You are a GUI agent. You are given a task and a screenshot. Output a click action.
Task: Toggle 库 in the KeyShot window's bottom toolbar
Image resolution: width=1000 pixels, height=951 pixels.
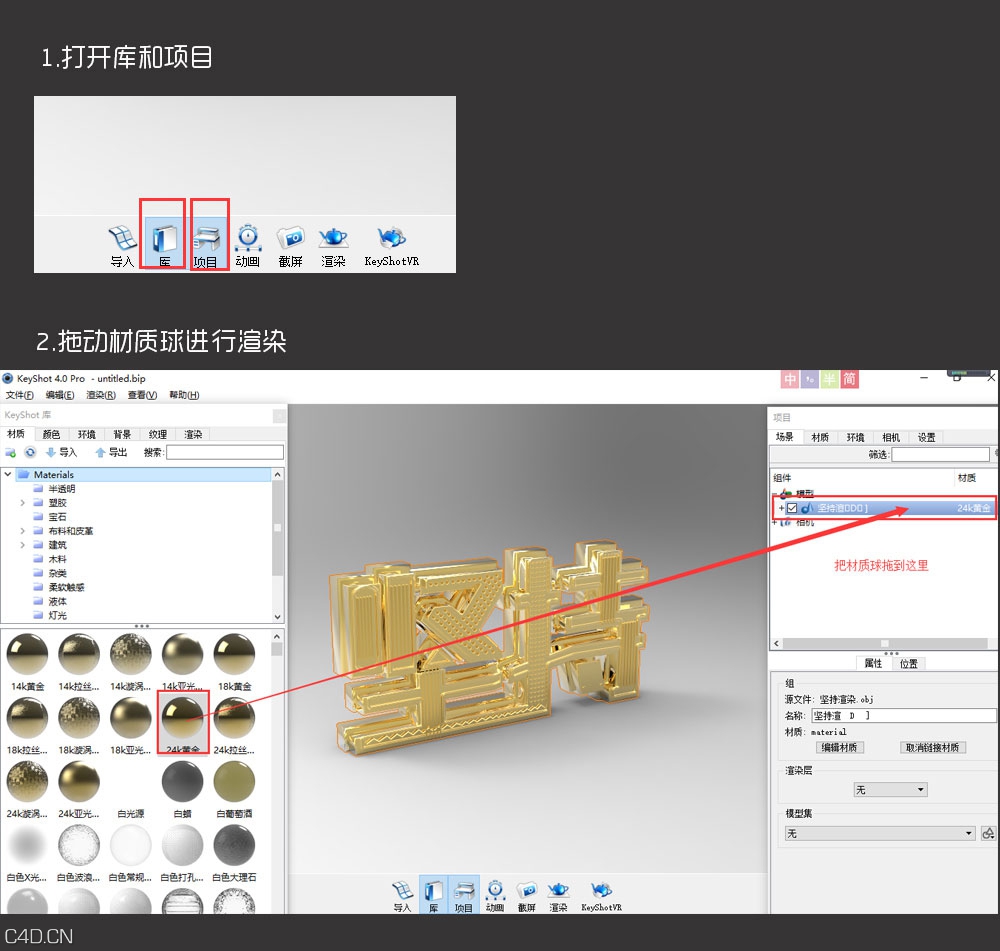pos(434,896)
